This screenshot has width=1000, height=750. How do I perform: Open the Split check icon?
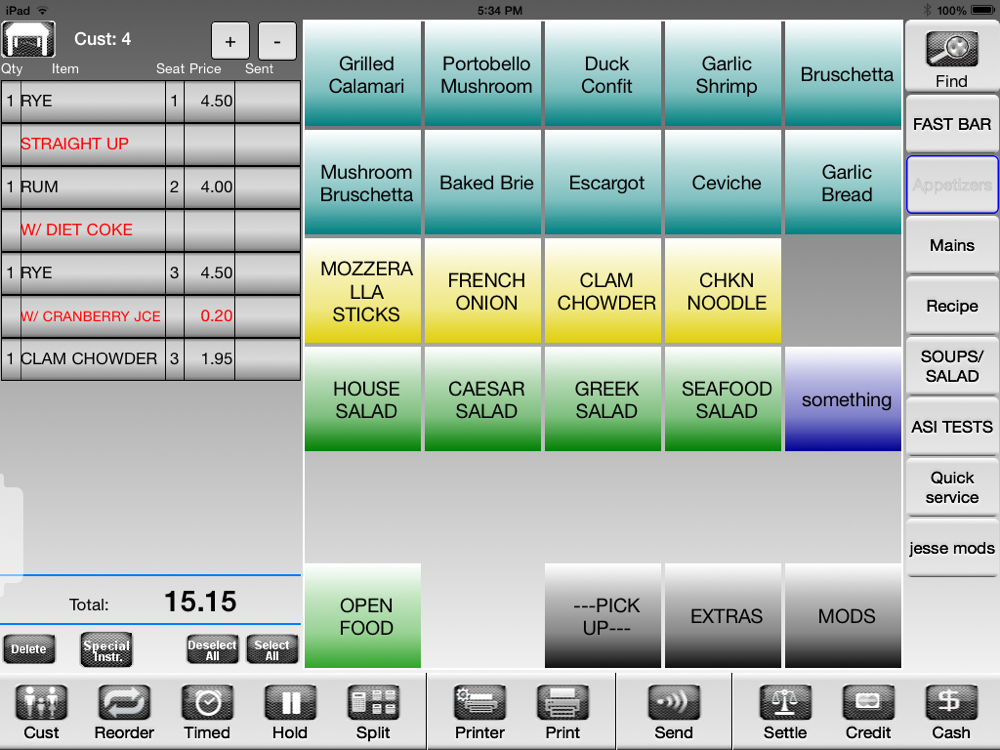[373, 703]
